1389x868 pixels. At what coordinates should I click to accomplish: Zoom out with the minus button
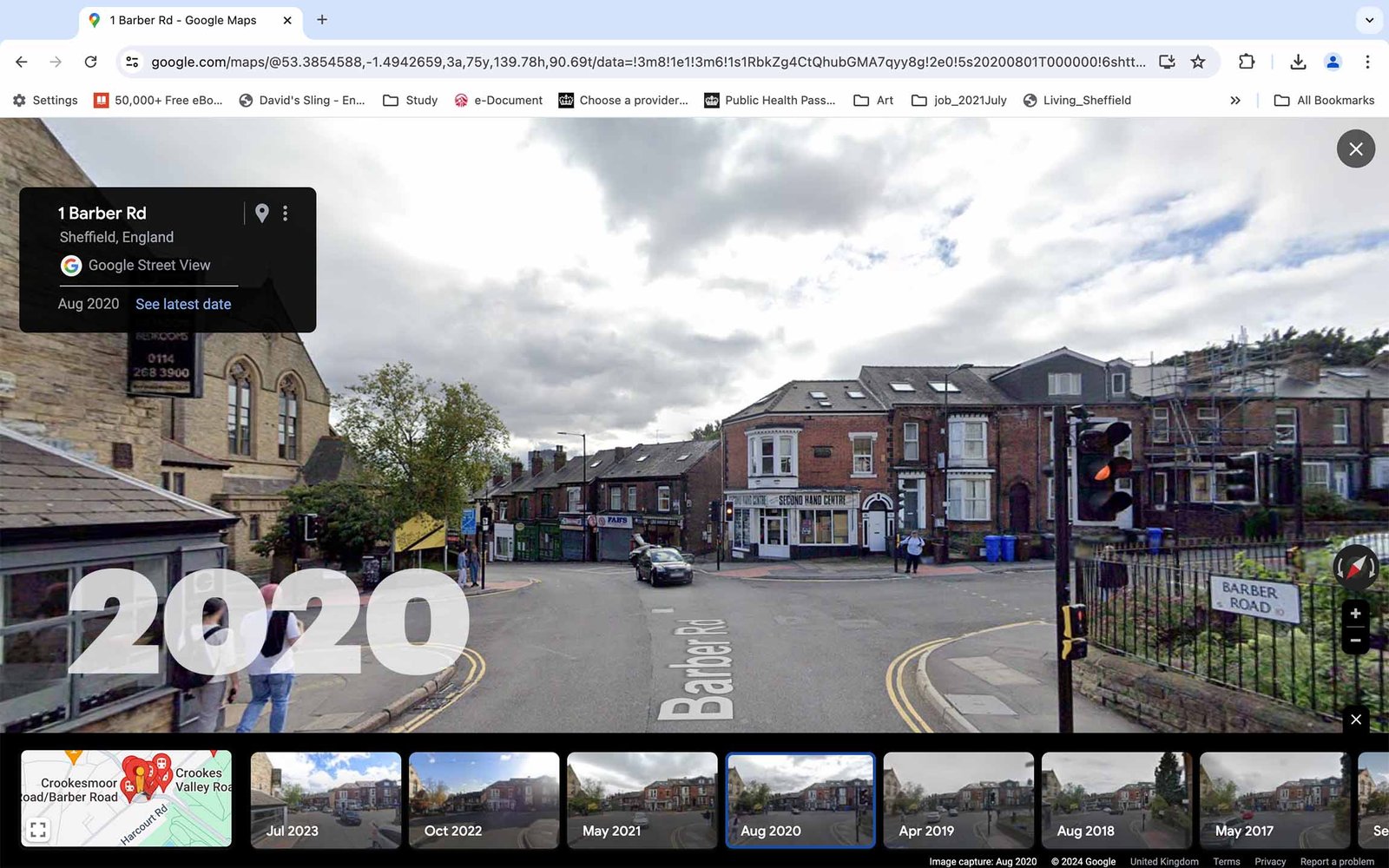tap(1355, 641)
